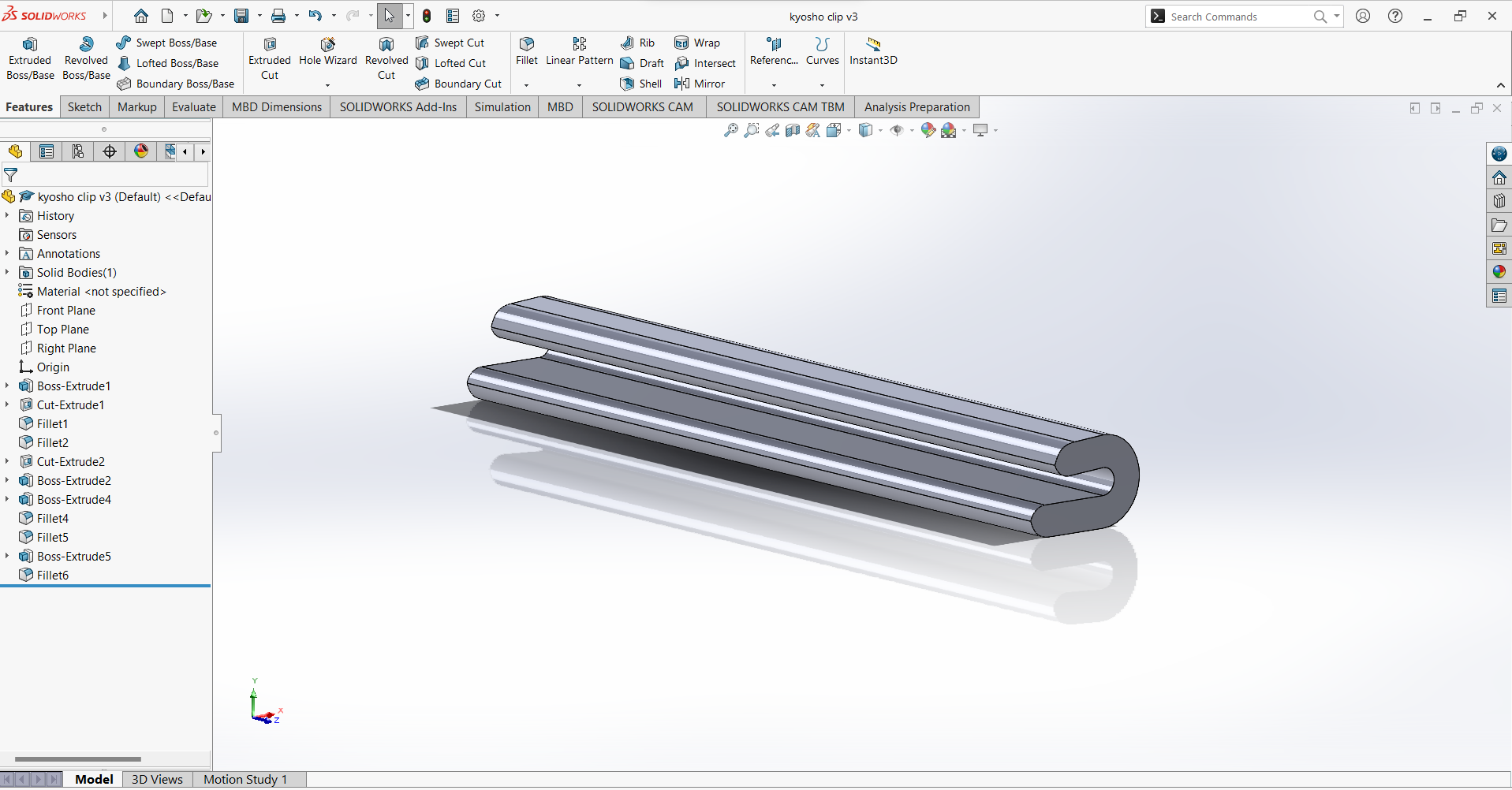
Task: Select the Shell feature tool
Action: (x=640, y=84)
